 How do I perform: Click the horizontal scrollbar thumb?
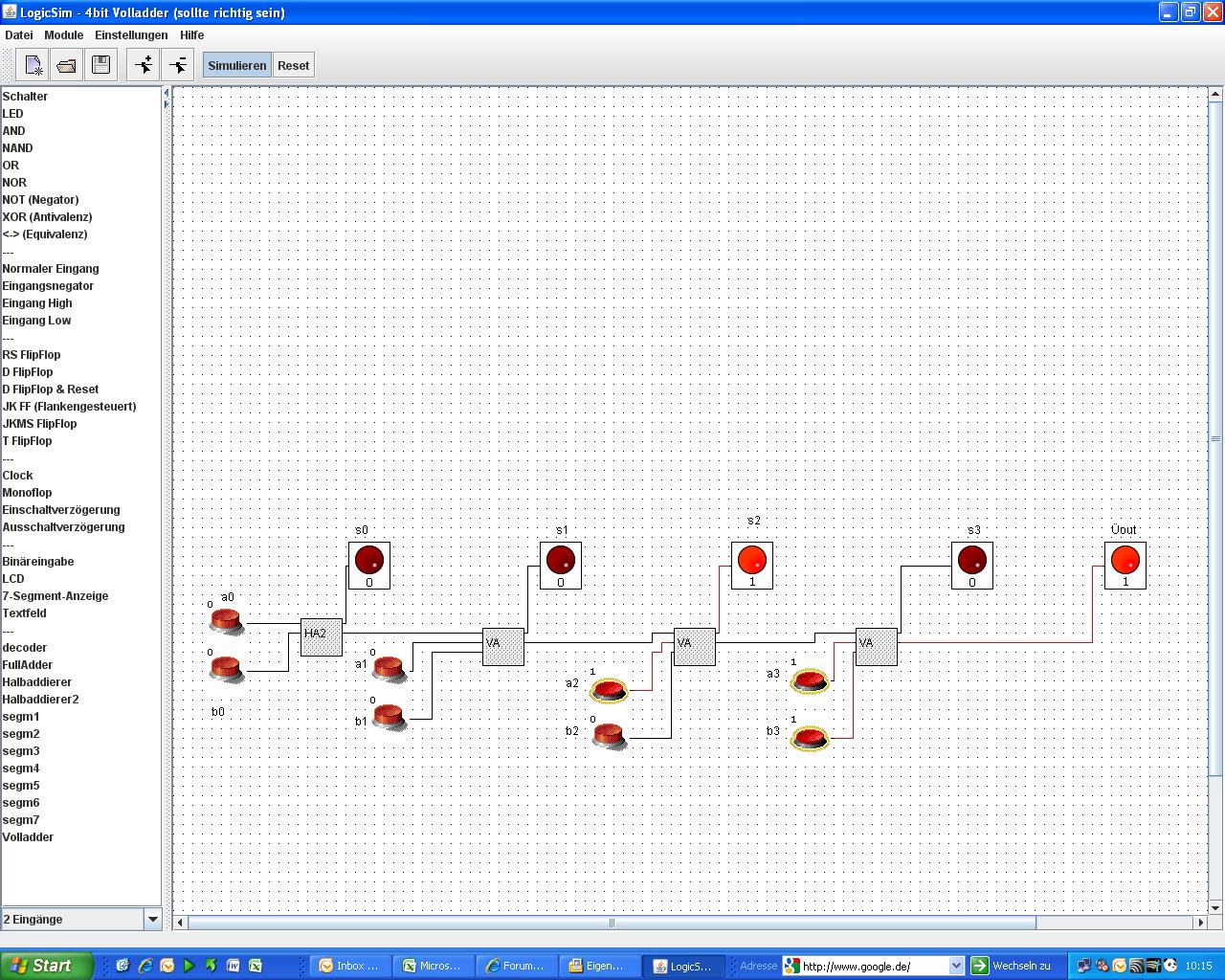tap(612, 923)
